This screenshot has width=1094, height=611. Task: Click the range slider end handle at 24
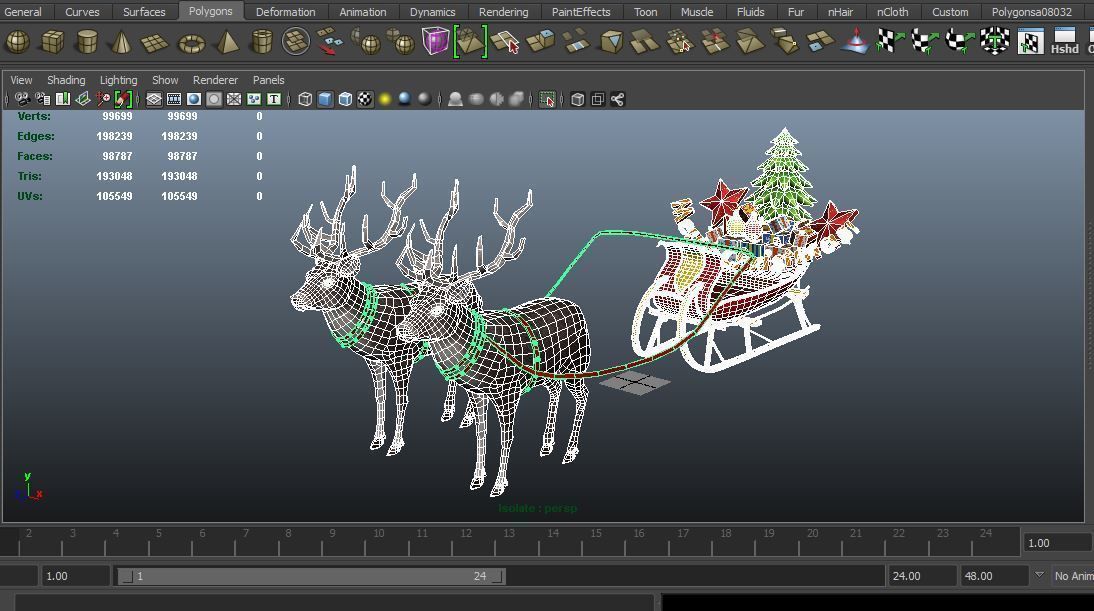coord(497,576)
